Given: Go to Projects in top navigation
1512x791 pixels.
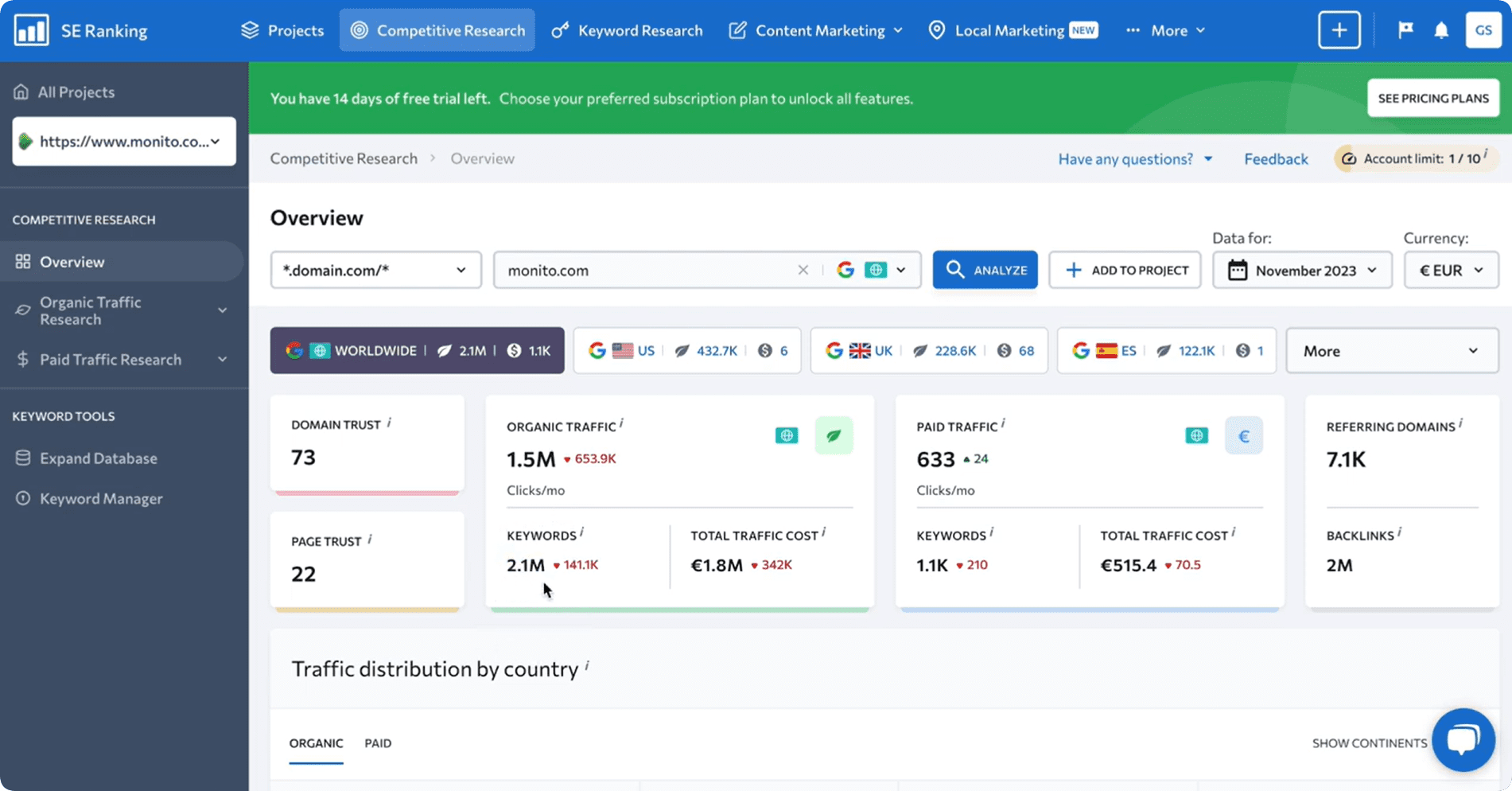Looking at the screenshot, I should pyautogui.click(x=282, y=30).
